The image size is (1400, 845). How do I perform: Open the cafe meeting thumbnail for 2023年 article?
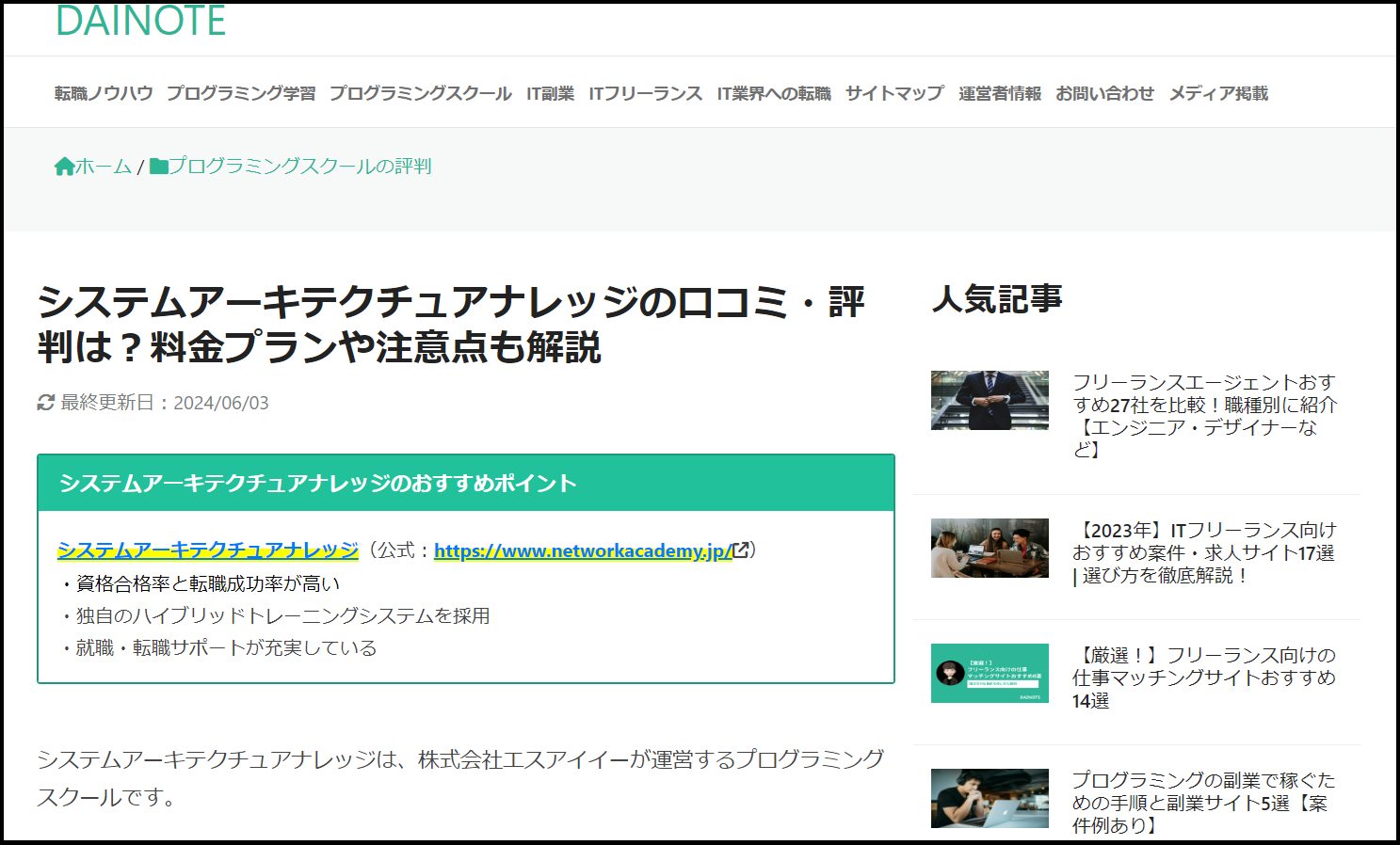[990, 548]
